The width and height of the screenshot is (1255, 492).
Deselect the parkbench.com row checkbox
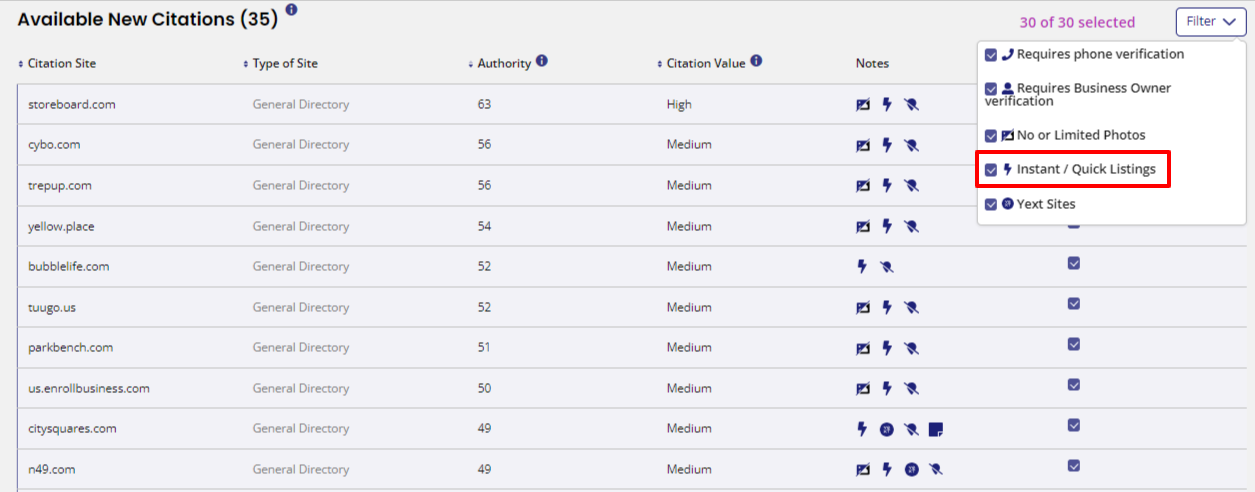tap(1074, 344)
